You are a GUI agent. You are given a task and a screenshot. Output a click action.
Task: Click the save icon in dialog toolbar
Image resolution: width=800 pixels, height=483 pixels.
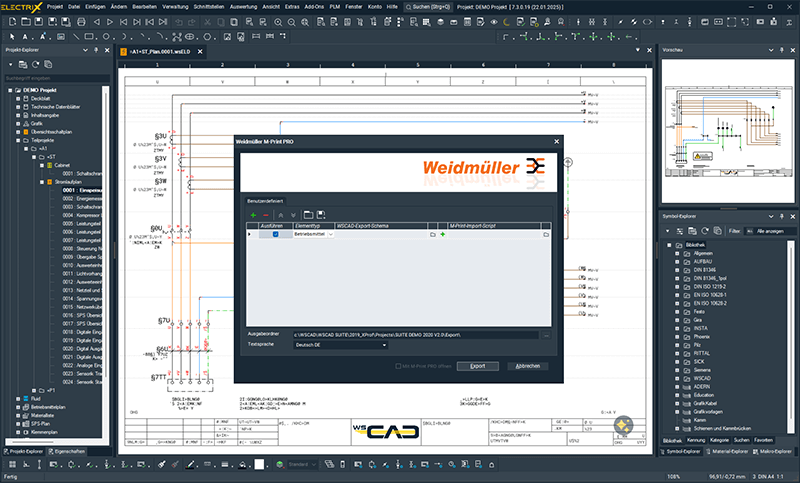tap(321, 215)
